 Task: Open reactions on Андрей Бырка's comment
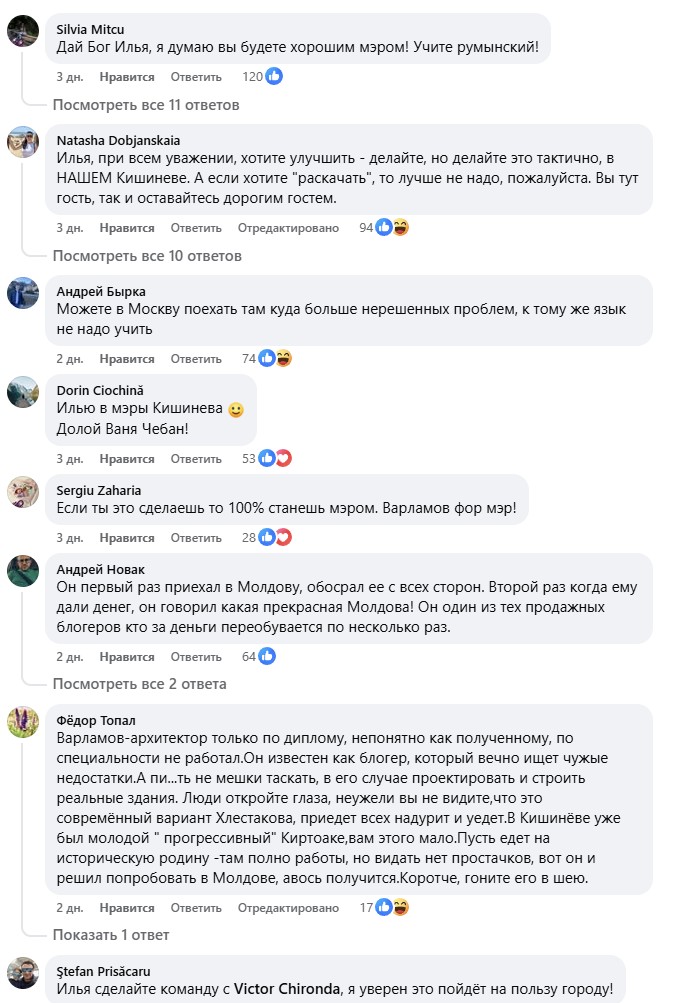coord(274,358)
